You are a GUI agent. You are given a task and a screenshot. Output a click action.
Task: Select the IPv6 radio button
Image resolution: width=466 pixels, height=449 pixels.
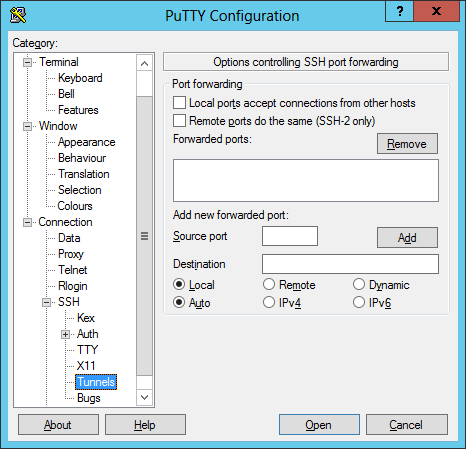coord(359,302)
